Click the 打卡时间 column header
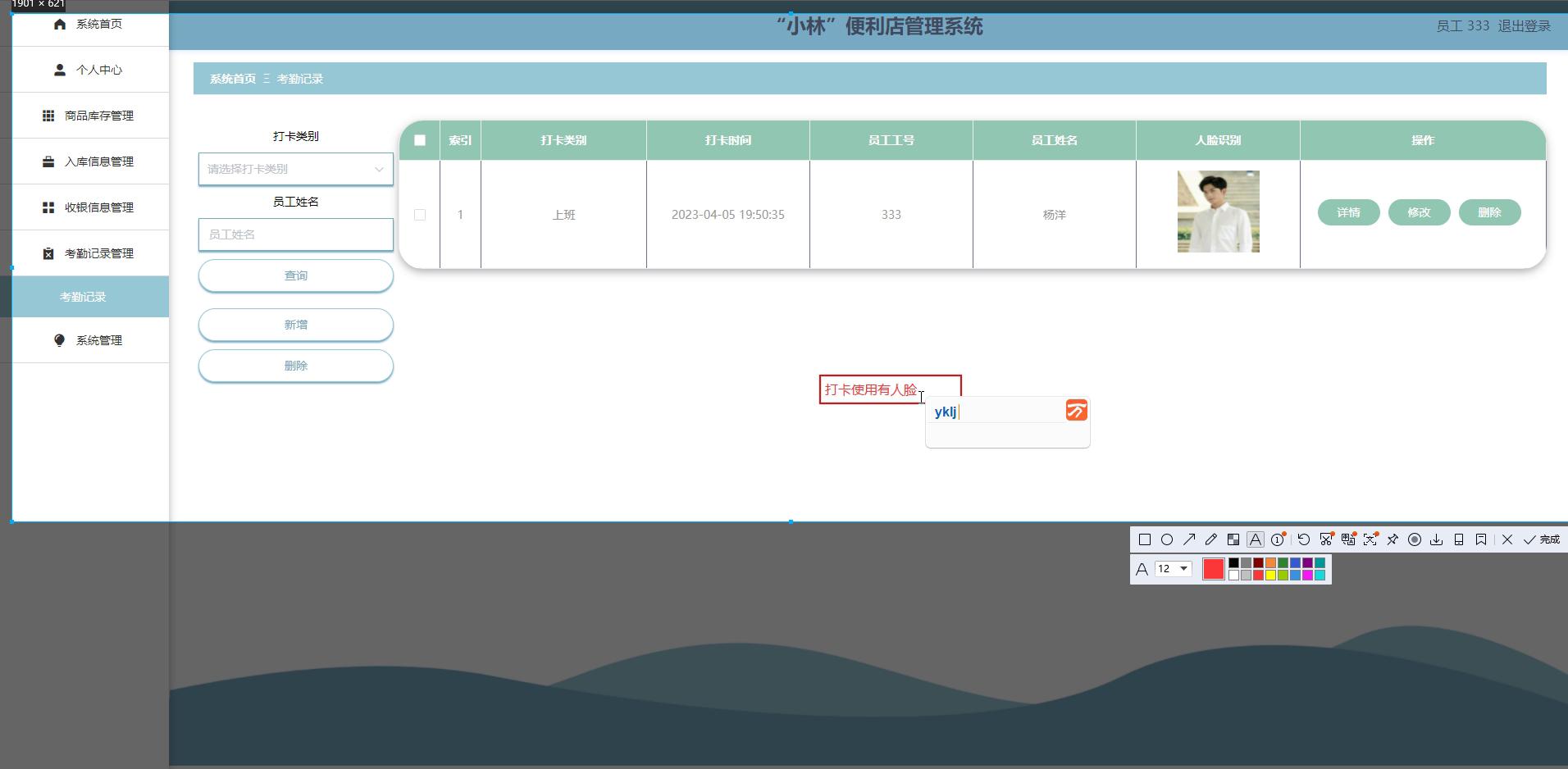The image size is (1568, 769). (x=728, y=140)
